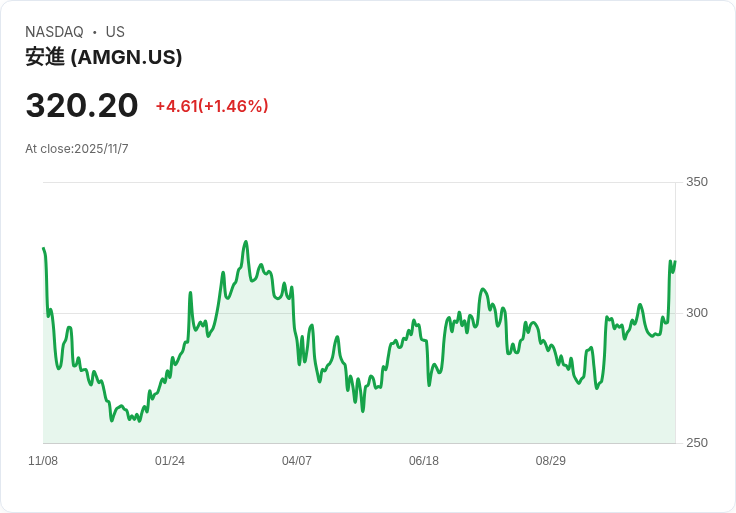Click the chart's highest peak near March
This screenshot has height=513, width=736.
pos(245,242)
